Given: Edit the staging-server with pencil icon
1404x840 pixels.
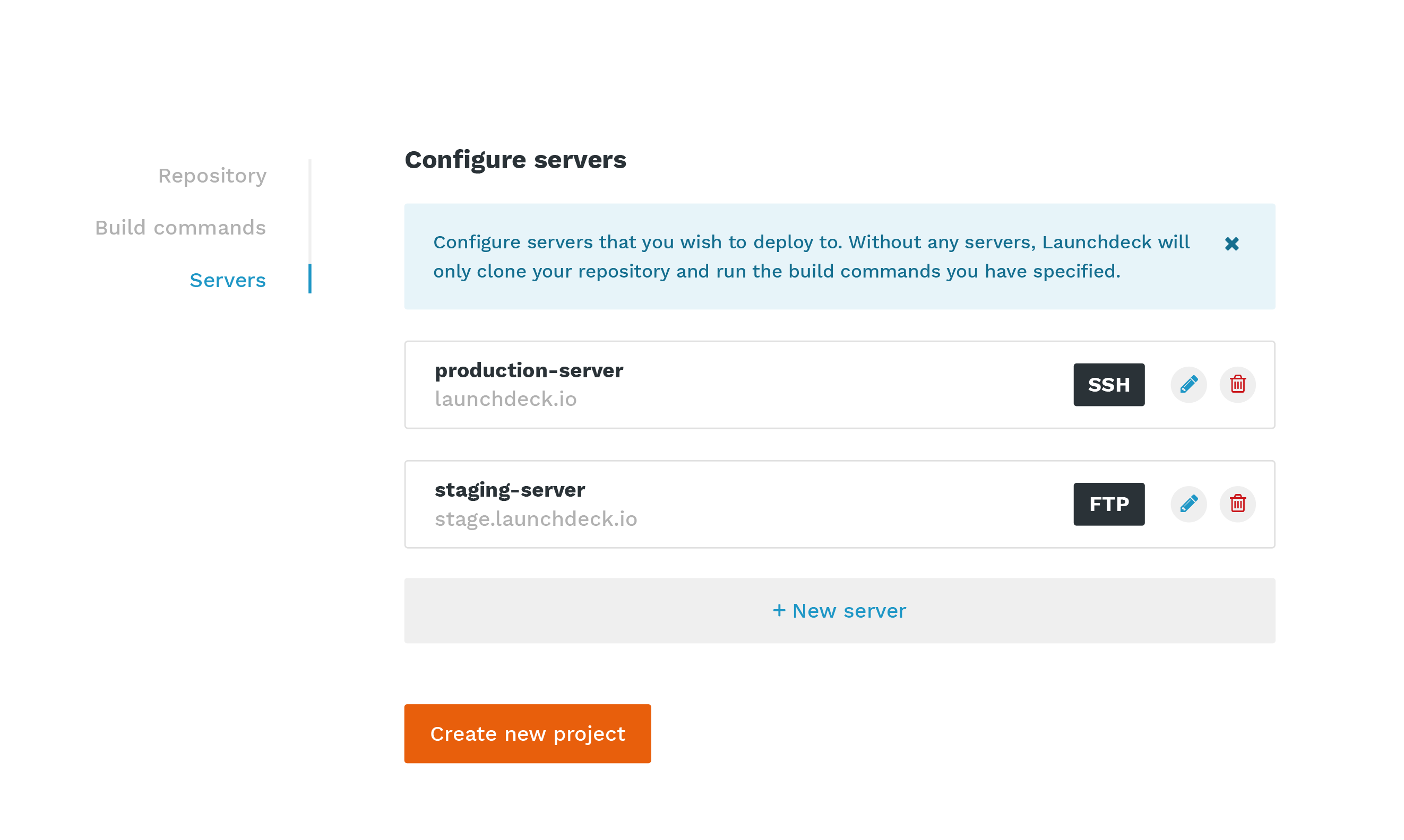Looking at the screenshot, I should [x=1188, y=504].
